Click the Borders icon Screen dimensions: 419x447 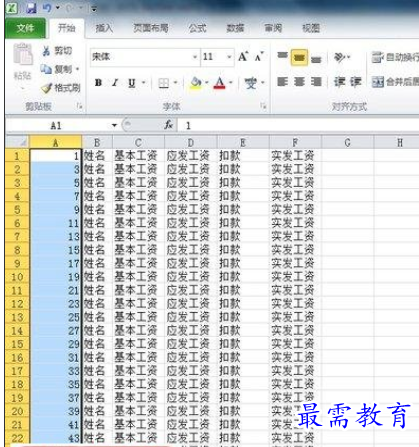coord(163,83)
